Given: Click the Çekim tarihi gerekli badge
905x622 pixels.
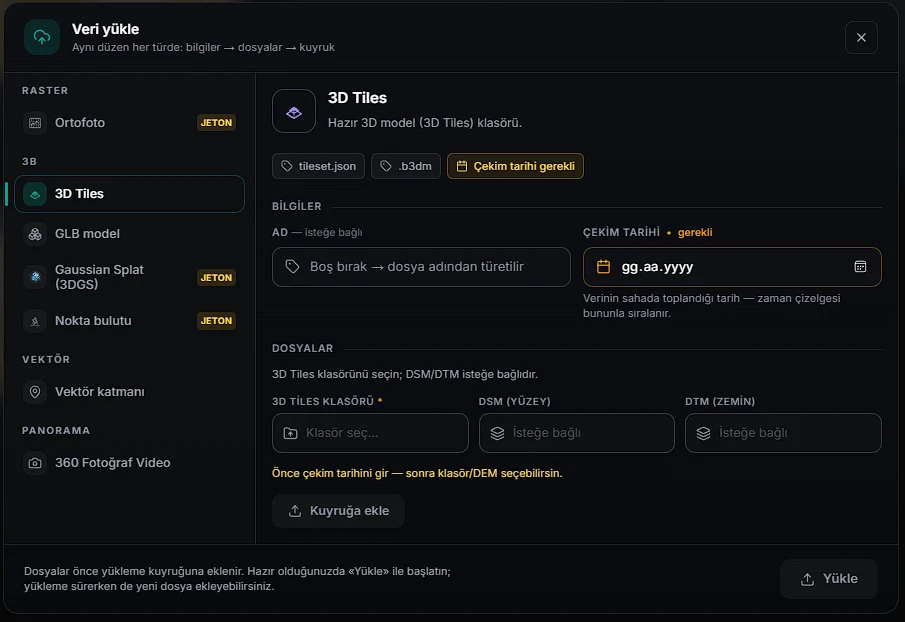Looking at the screenshot, I should pyautogui.click(x=515, y=166).
